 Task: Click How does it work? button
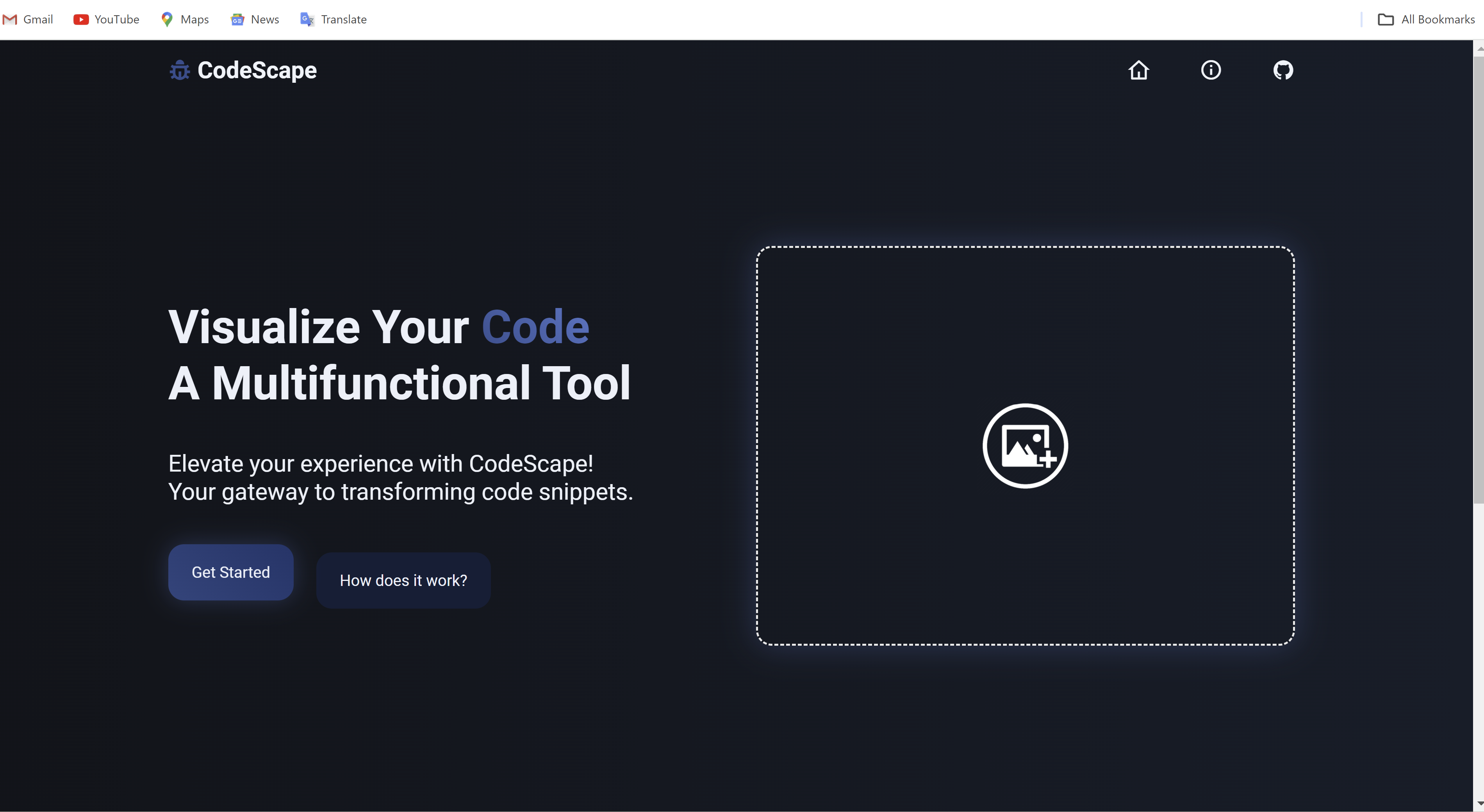click(x=403, y=580)
